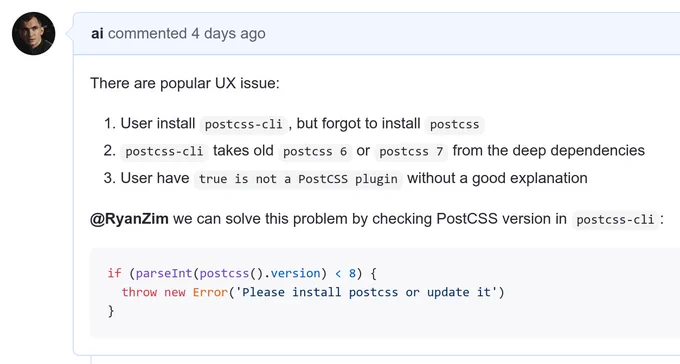Click the 'postcss 7' inline code
This screenshot has width=680, height=364.
(411, 151)
